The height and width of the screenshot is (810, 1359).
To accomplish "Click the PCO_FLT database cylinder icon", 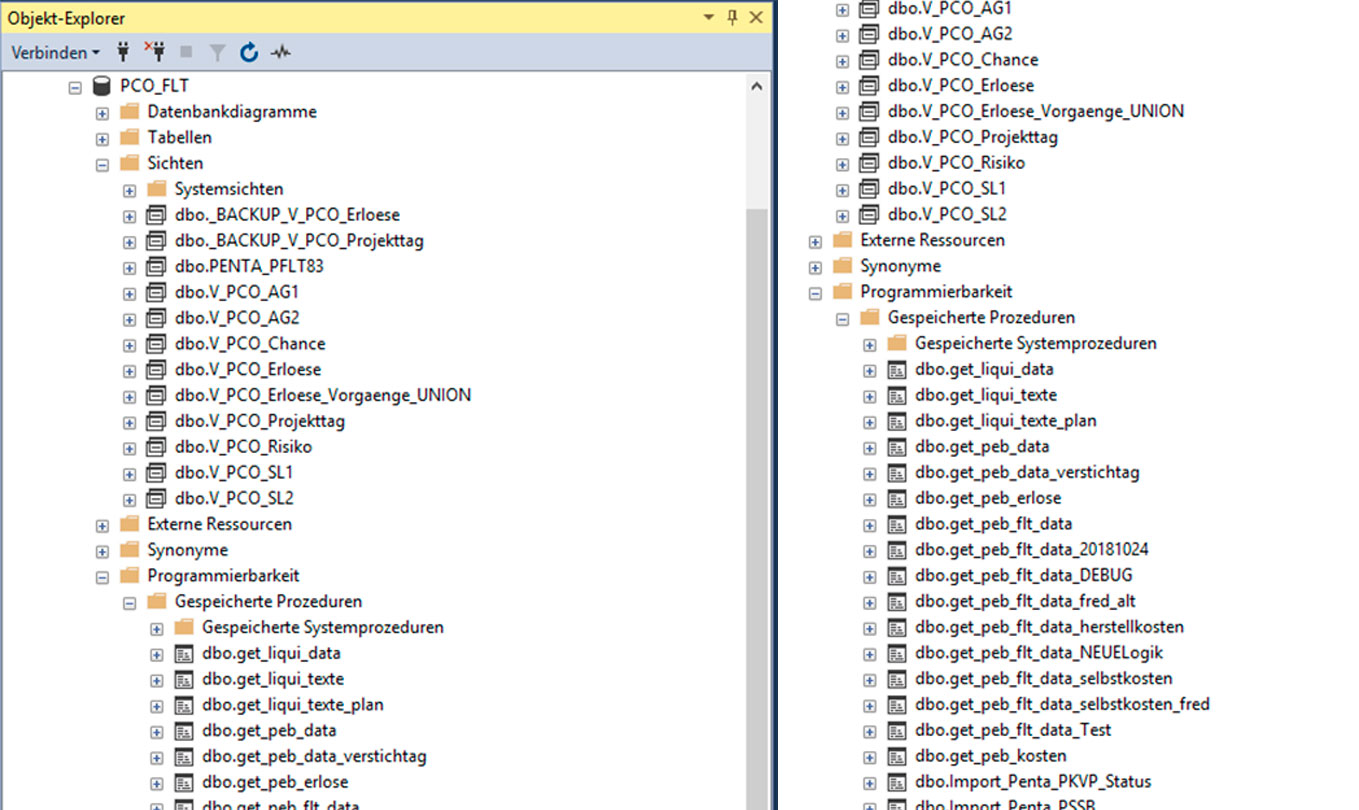I will click(101, 86).
